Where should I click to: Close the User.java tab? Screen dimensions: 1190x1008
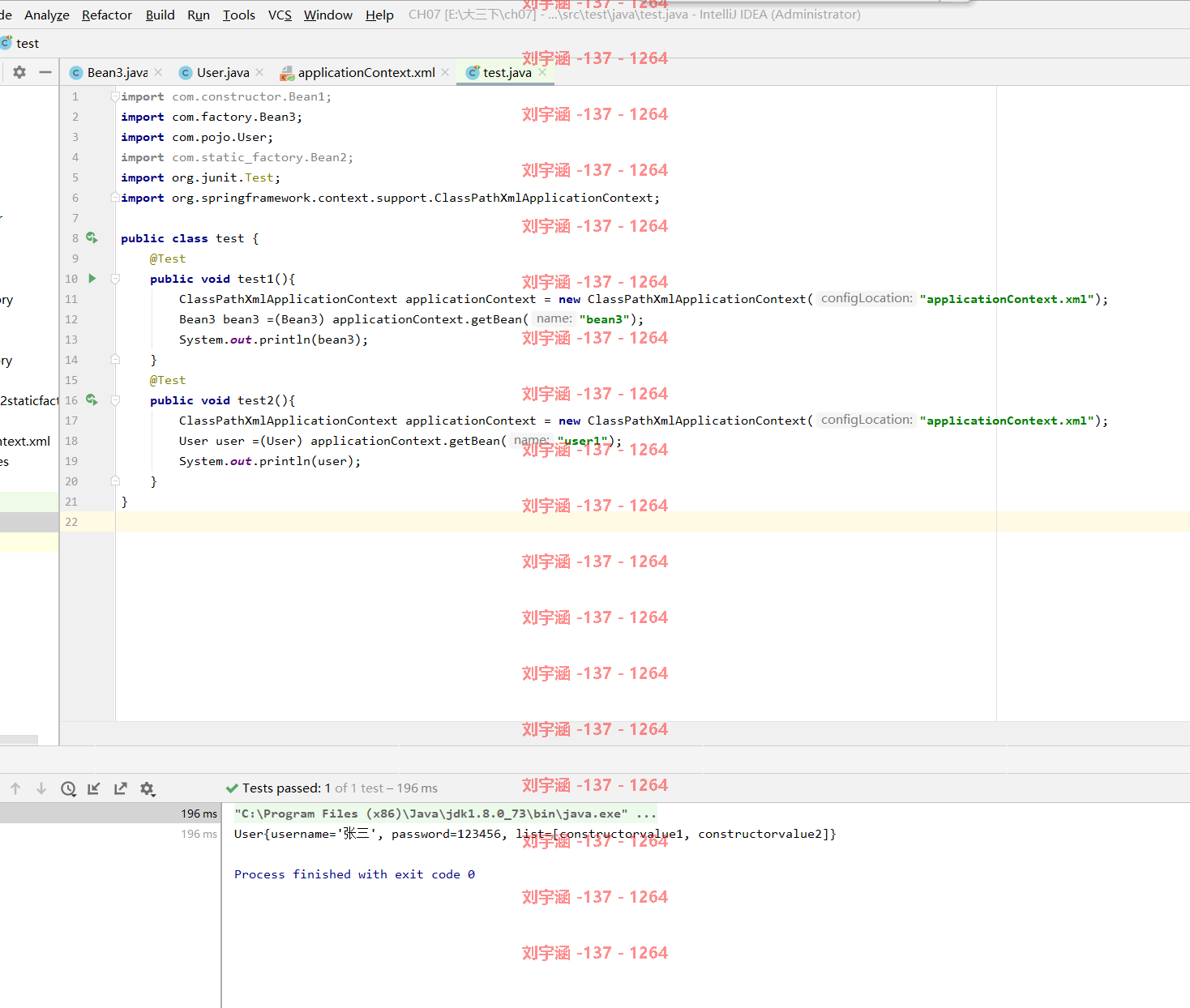pyautogui.click(x=259, y=72)
